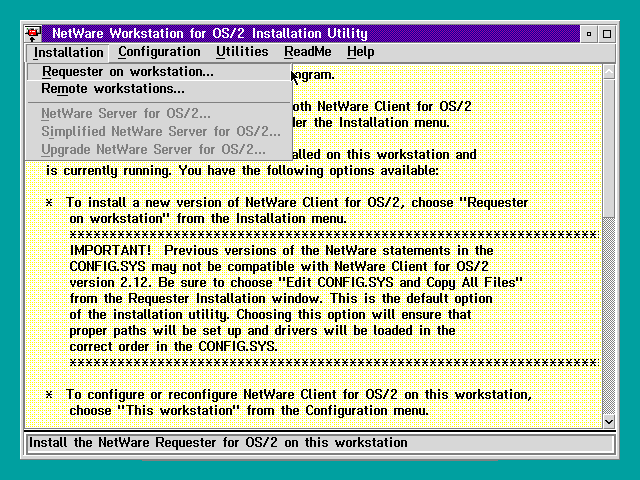Select greyed NetWare Server for OS/2... entry
Viewport: 640px width, 480px height.
(x=160, y=113)
